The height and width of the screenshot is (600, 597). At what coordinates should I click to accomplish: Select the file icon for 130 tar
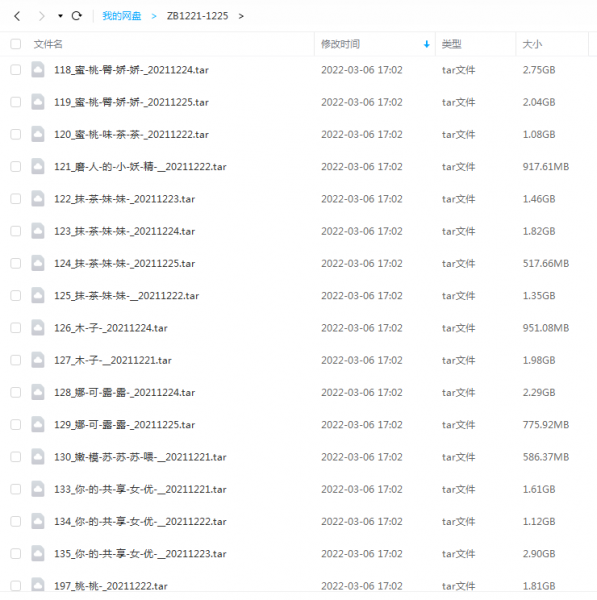[x=38, y=457]
